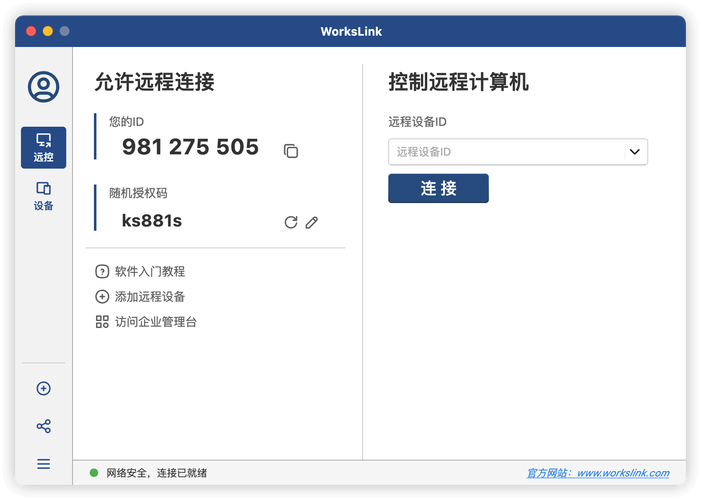Edit the authorization code with pencil icon
Viewport: 701px width, 500px height.
point(312,222)
